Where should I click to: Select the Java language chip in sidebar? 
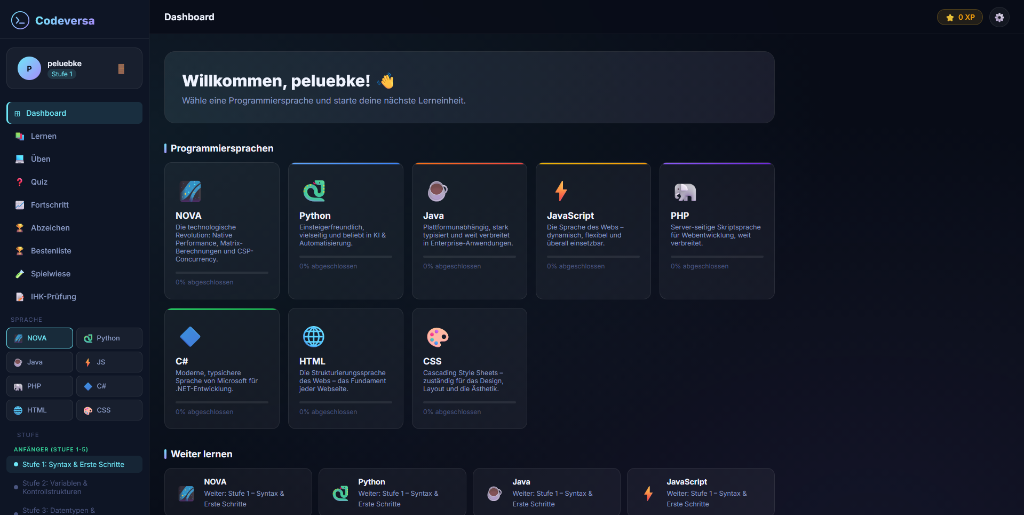40,362
